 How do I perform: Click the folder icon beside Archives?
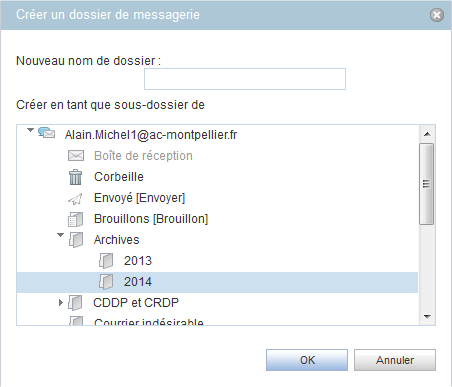(x=76, y=240)
